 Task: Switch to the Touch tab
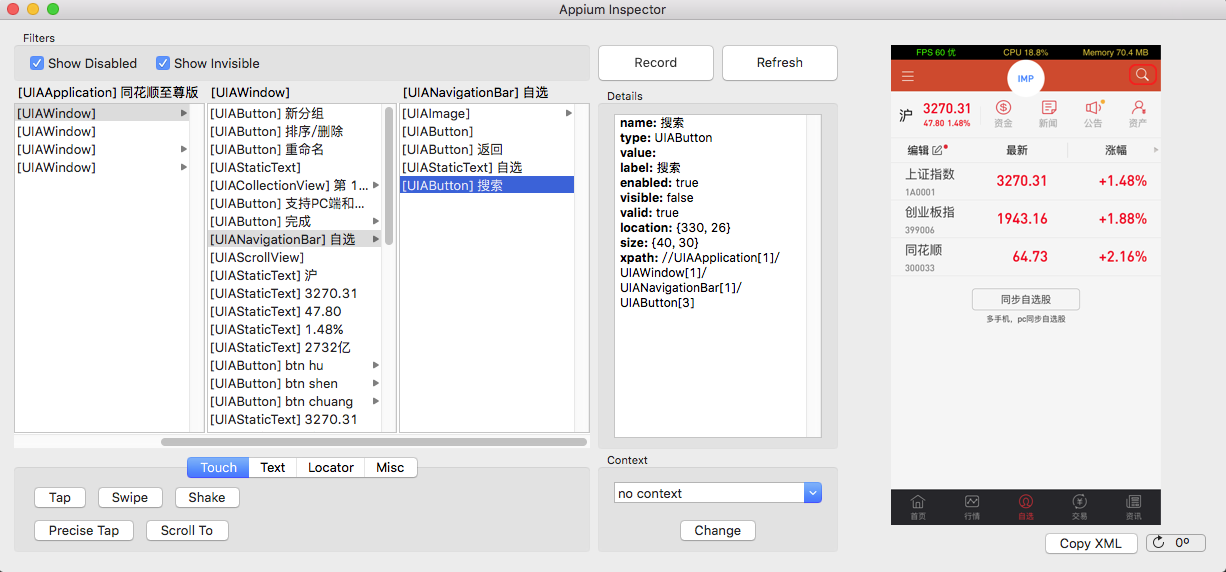[218, 467]
